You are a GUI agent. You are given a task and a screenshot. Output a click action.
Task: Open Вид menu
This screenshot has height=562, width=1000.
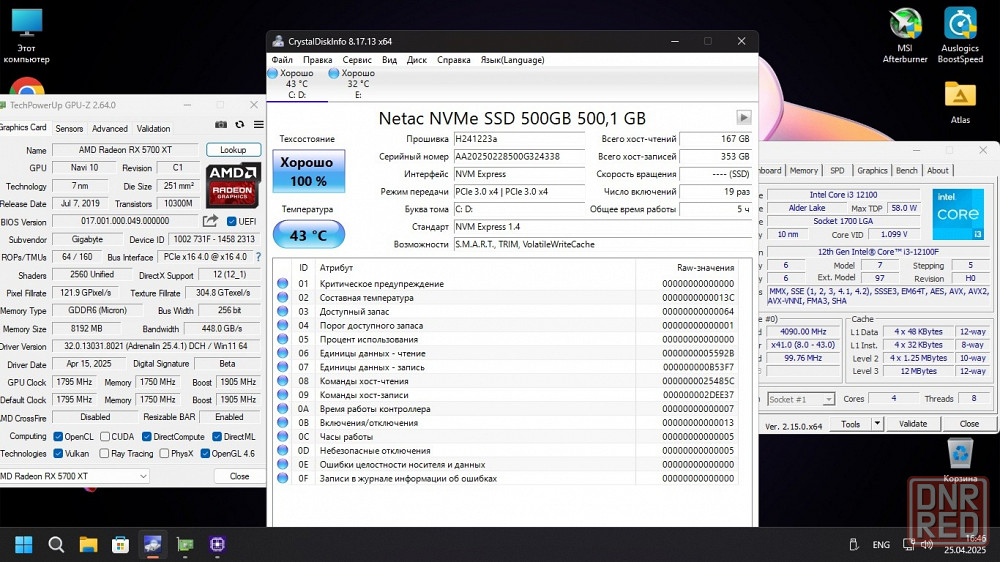[389, 60]
